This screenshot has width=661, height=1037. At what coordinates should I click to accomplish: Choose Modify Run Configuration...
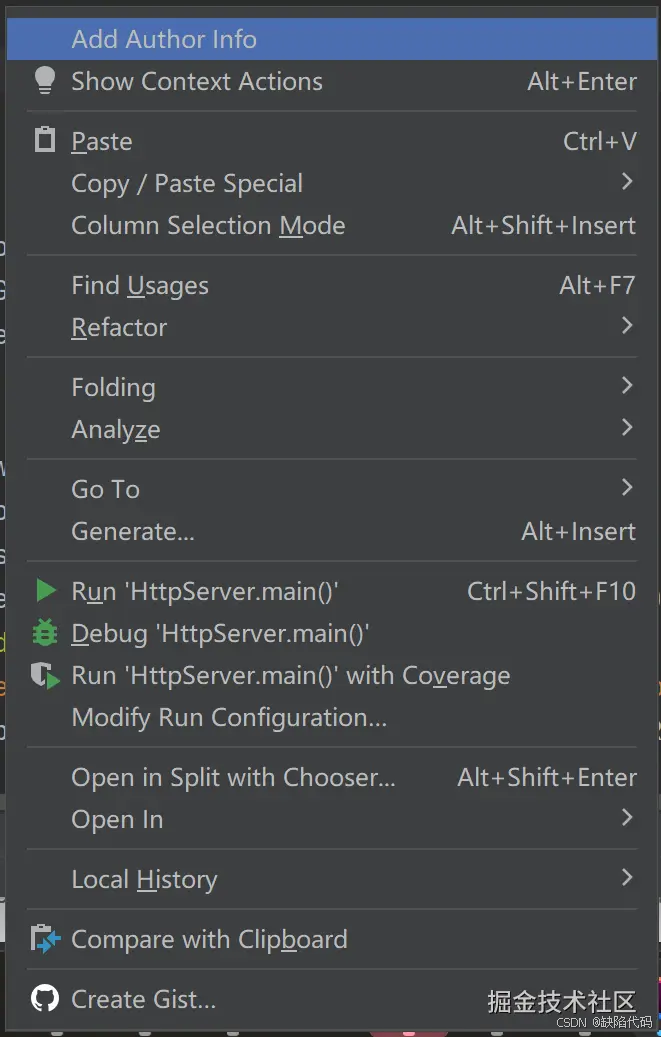tap(229, 717)
